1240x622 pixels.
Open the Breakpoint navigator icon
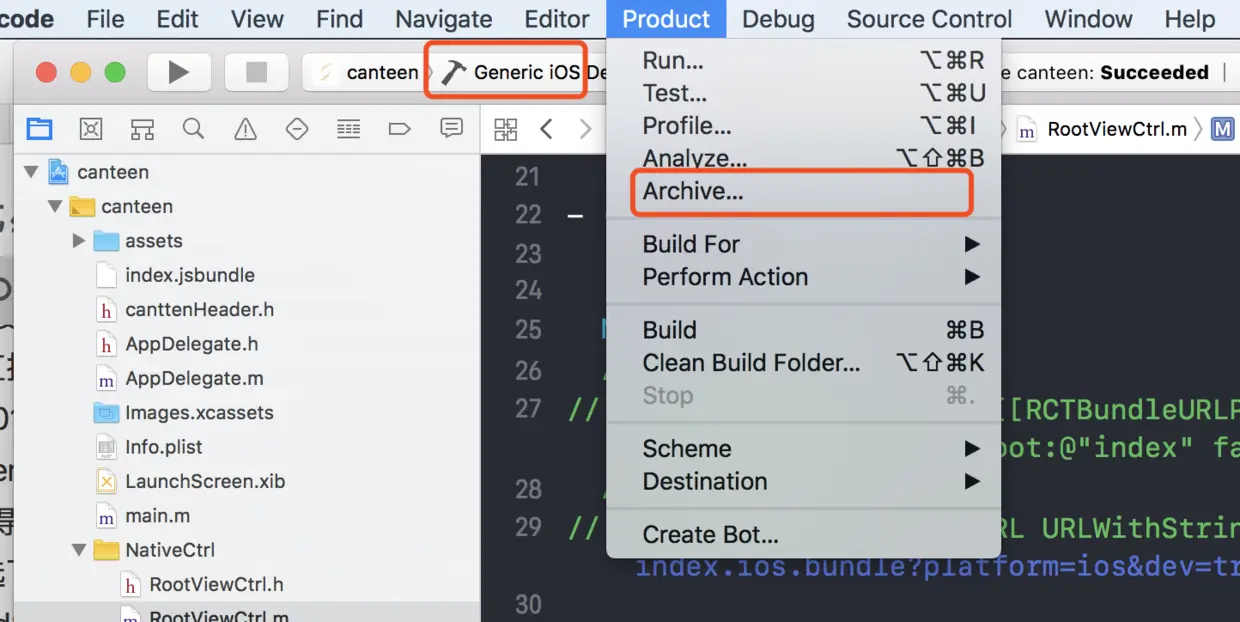click(399, 129)
